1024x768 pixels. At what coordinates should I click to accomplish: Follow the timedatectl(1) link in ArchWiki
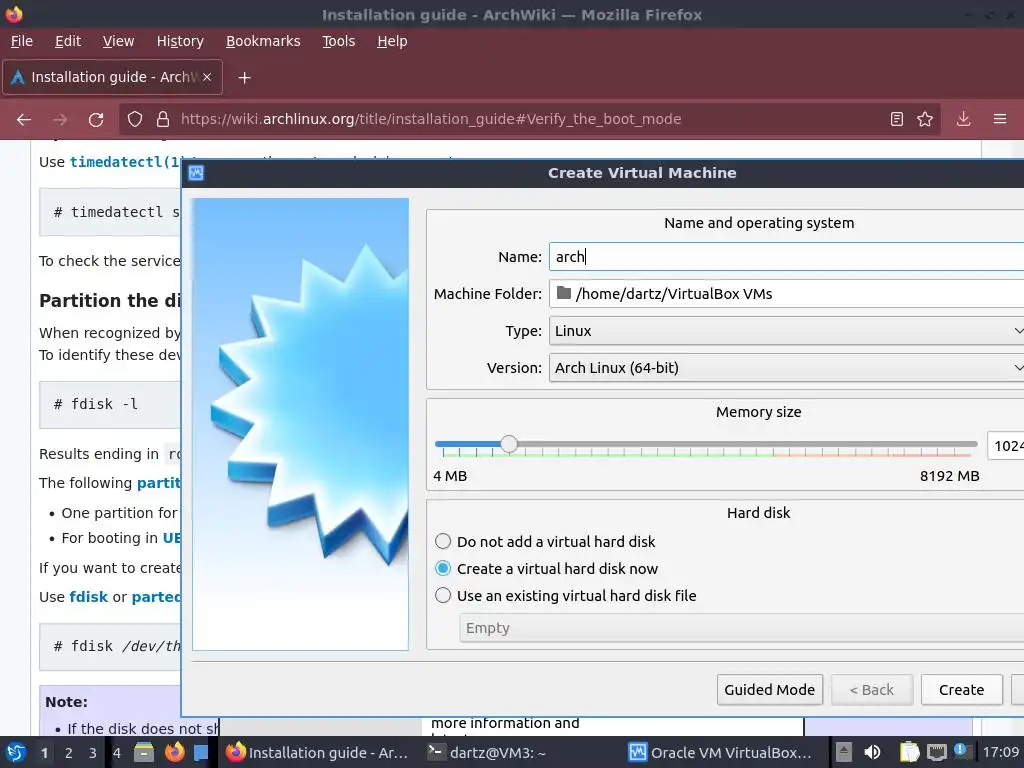(x=125, y=162)
